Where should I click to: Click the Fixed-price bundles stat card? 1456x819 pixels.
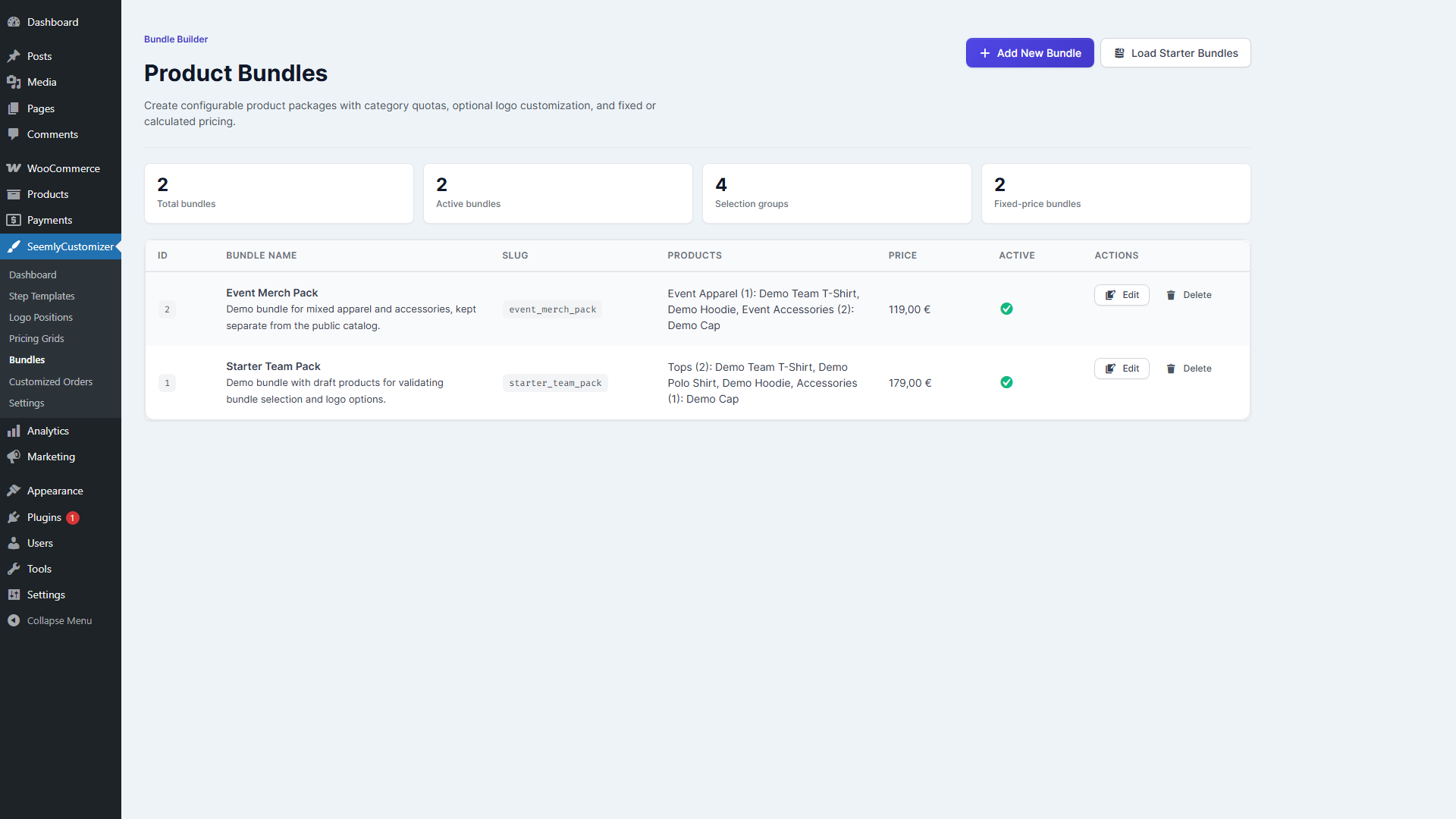pyautogui.click(x=1116, y=193)
